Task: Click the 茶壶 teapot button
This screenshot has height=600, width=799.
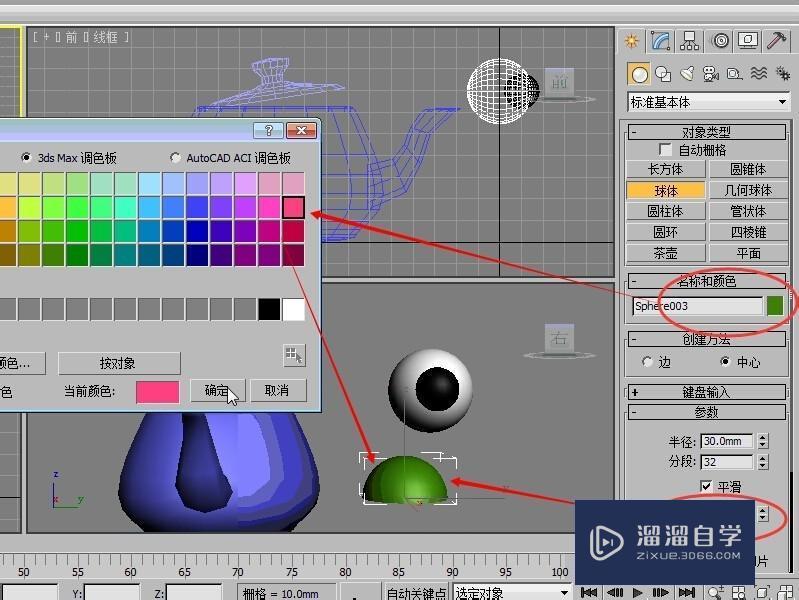Action: click(x=665, y=253)
